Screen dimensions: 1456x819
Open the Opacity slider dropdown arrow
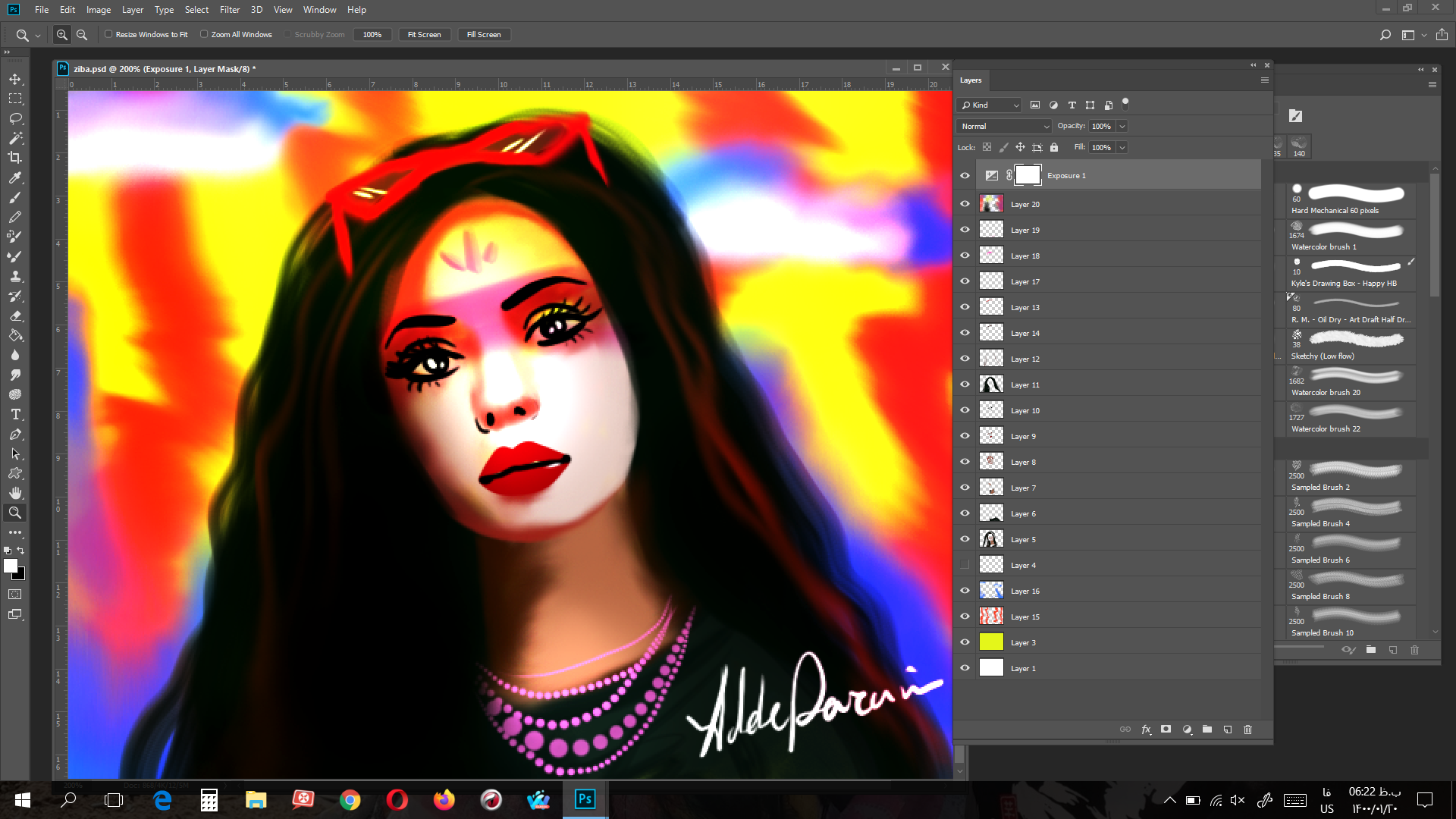1122,127
